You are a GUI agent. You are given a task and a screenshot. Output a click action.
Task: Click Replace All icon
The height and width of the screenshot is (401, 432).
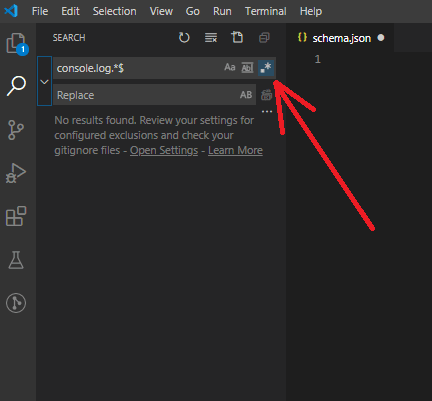click(266, 95)
